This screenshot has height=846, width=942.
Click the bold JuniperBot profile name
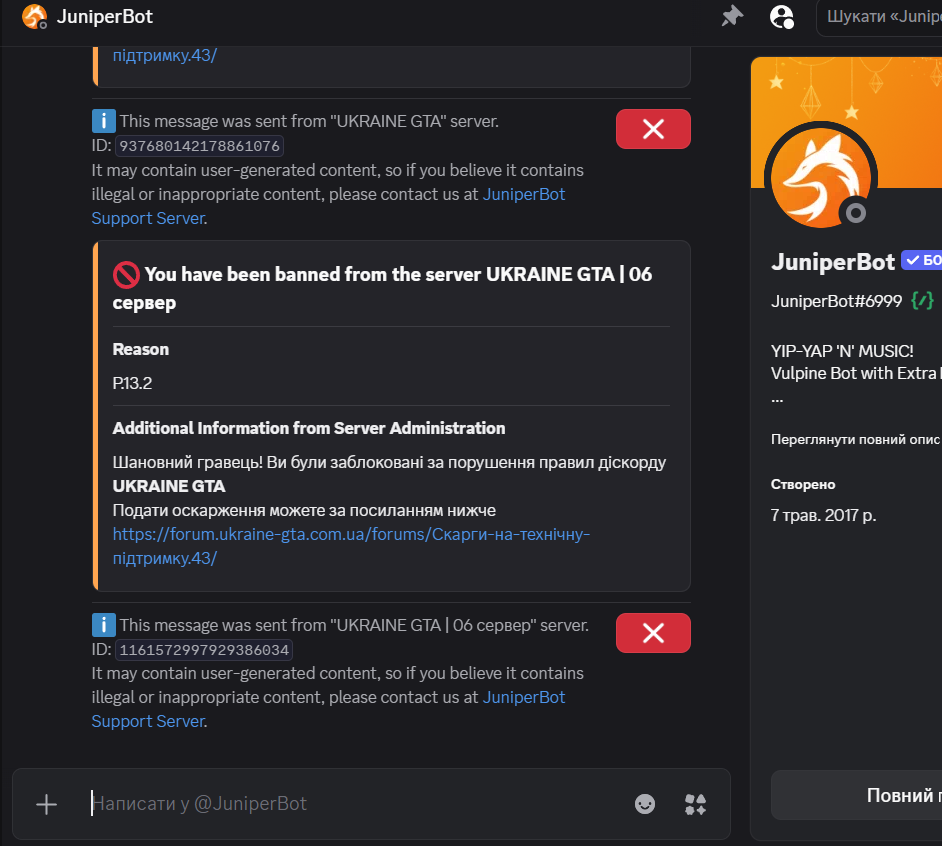tap(833, 262)
